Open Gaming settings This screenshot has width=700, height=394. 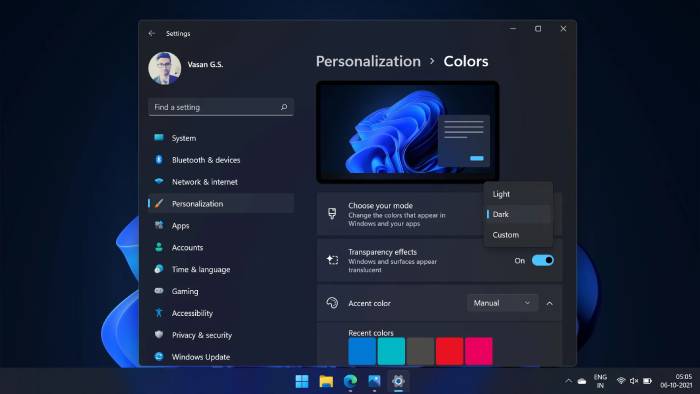[x=221, y=291]
